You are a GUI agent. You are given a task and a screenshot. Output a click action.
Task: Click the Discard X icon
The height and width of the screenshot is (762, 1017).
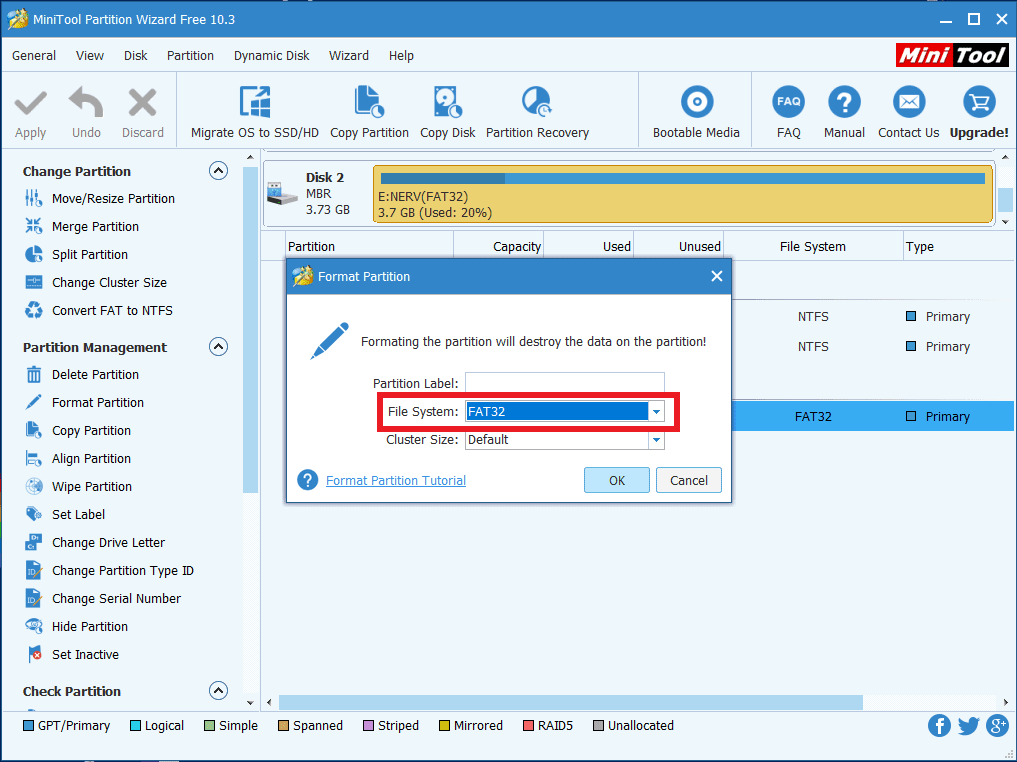(143, 103)
